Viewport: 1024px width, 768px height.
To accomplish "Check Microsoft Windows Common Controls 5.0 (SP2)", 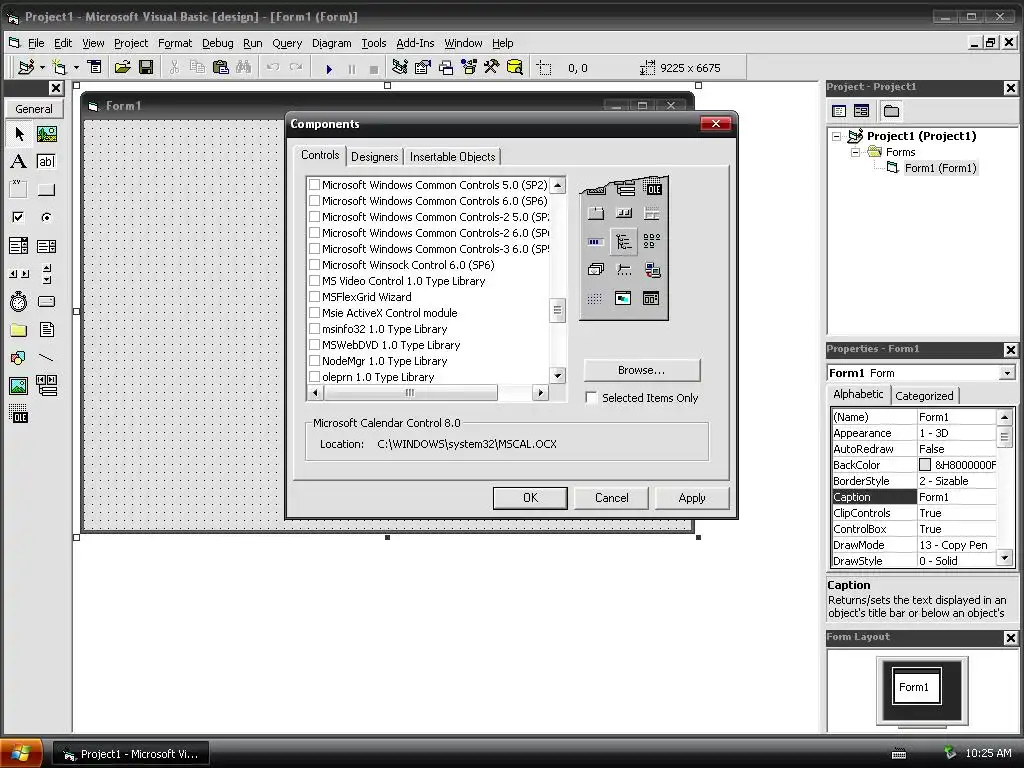I will 315,185.
